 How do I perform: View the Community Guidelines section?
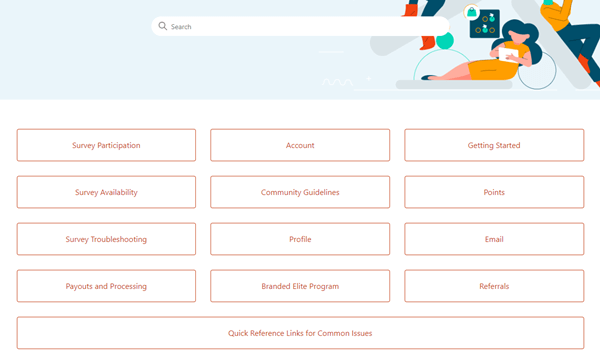(x=300, y=192)
